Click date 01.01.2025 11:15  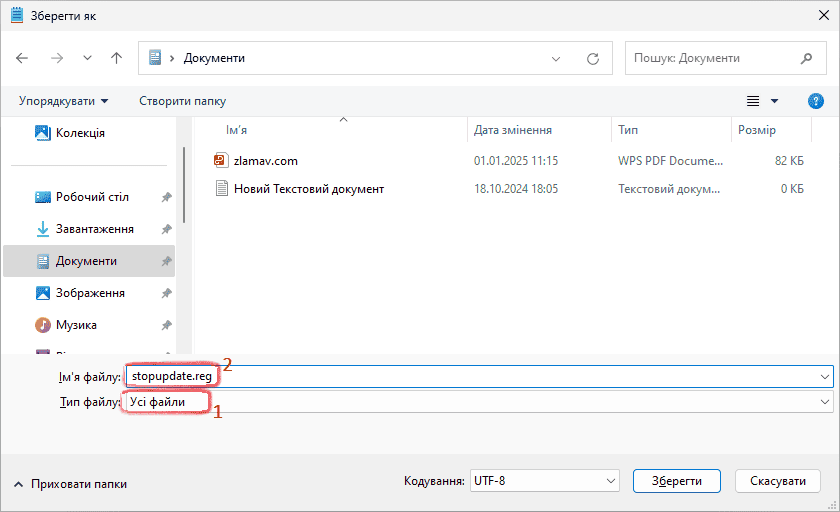tap(516, 161)
